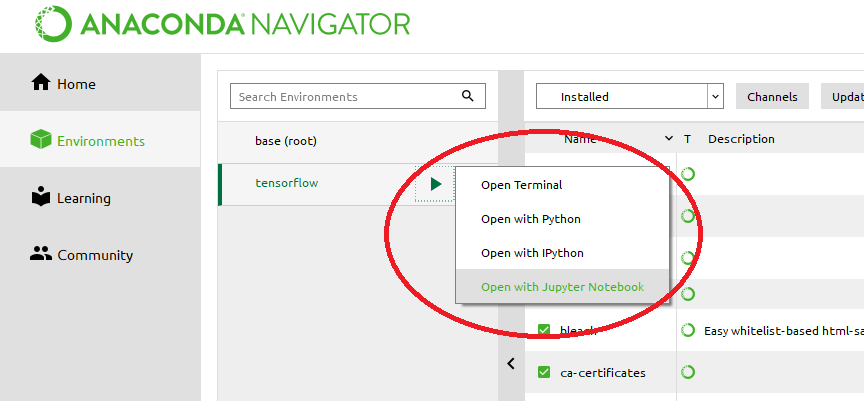
Task: Click the Channels button
Action: tap(772, 96)
